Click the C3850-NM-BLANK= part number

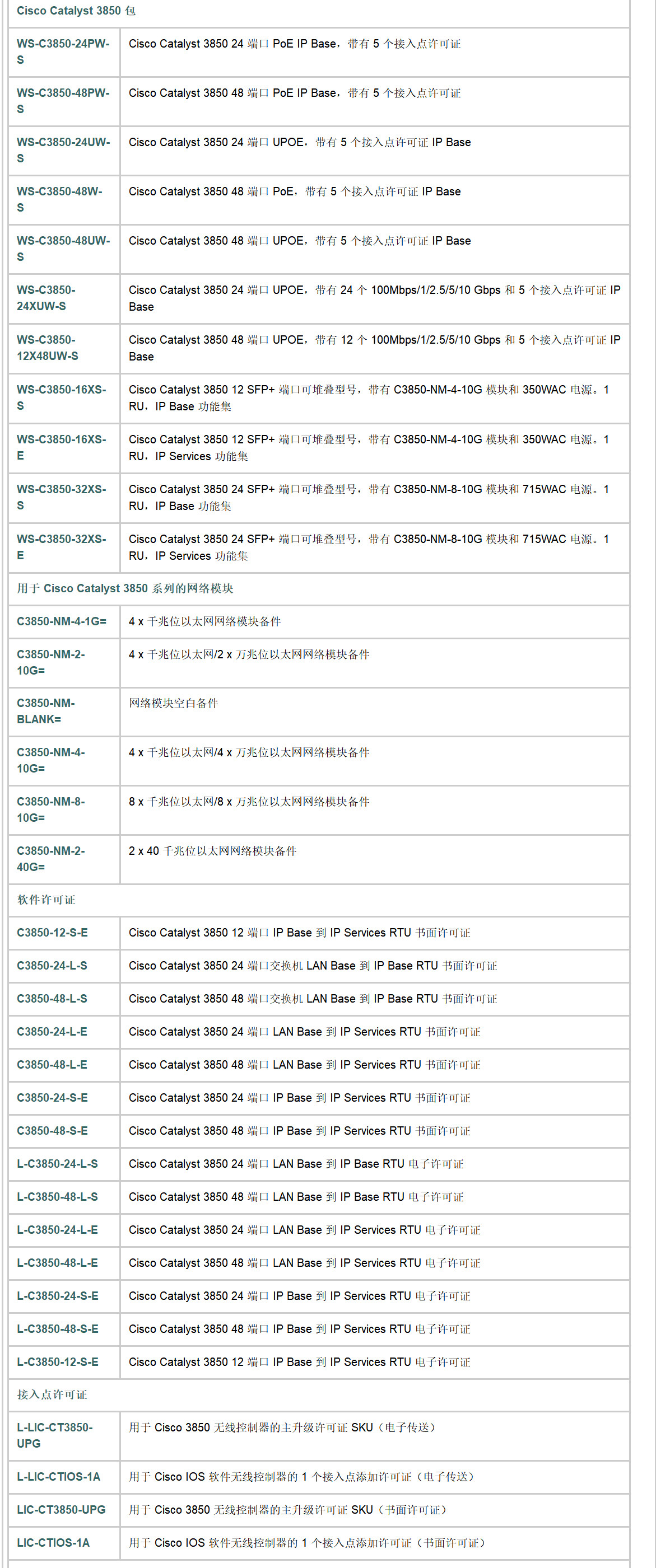point(46,712)
